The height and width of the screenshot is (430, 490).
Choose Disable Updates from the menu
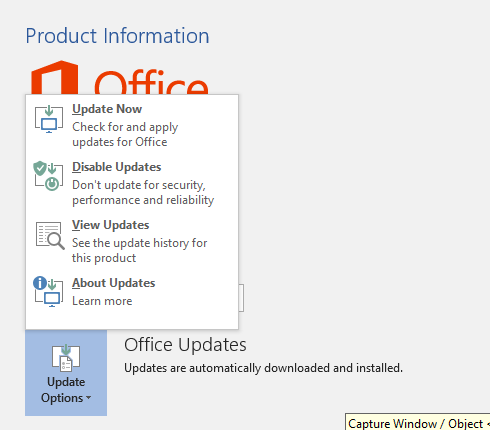pos(117,167)
